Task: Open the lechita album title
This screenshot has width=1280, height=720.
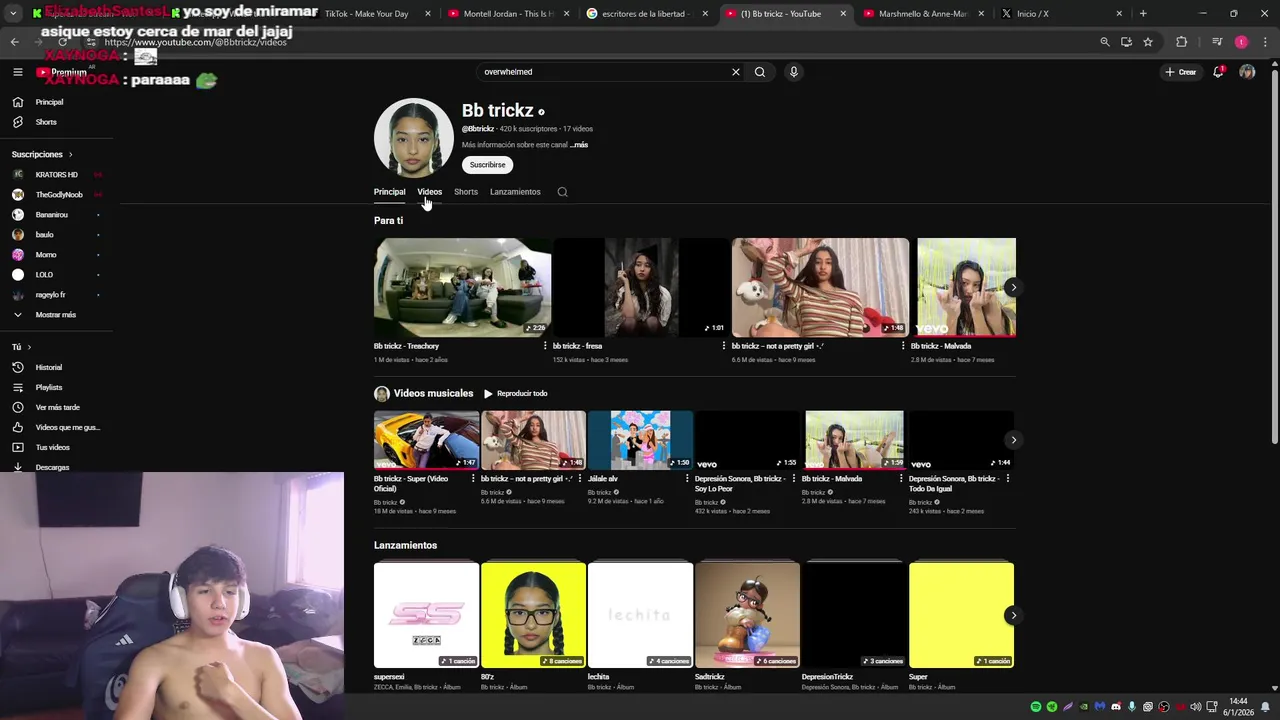Action: (x=598, y=677)
